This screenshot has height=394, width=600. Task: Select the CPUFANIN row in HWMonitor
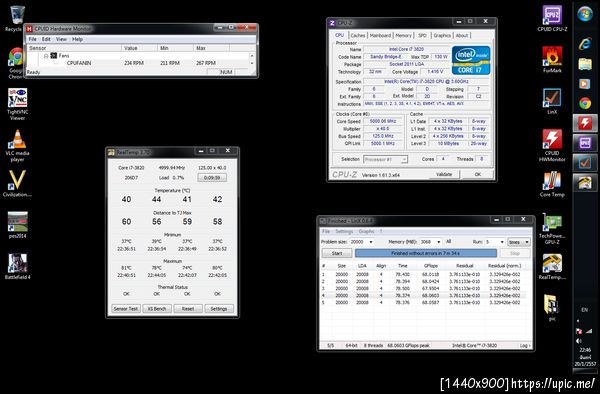click(138, 63)
